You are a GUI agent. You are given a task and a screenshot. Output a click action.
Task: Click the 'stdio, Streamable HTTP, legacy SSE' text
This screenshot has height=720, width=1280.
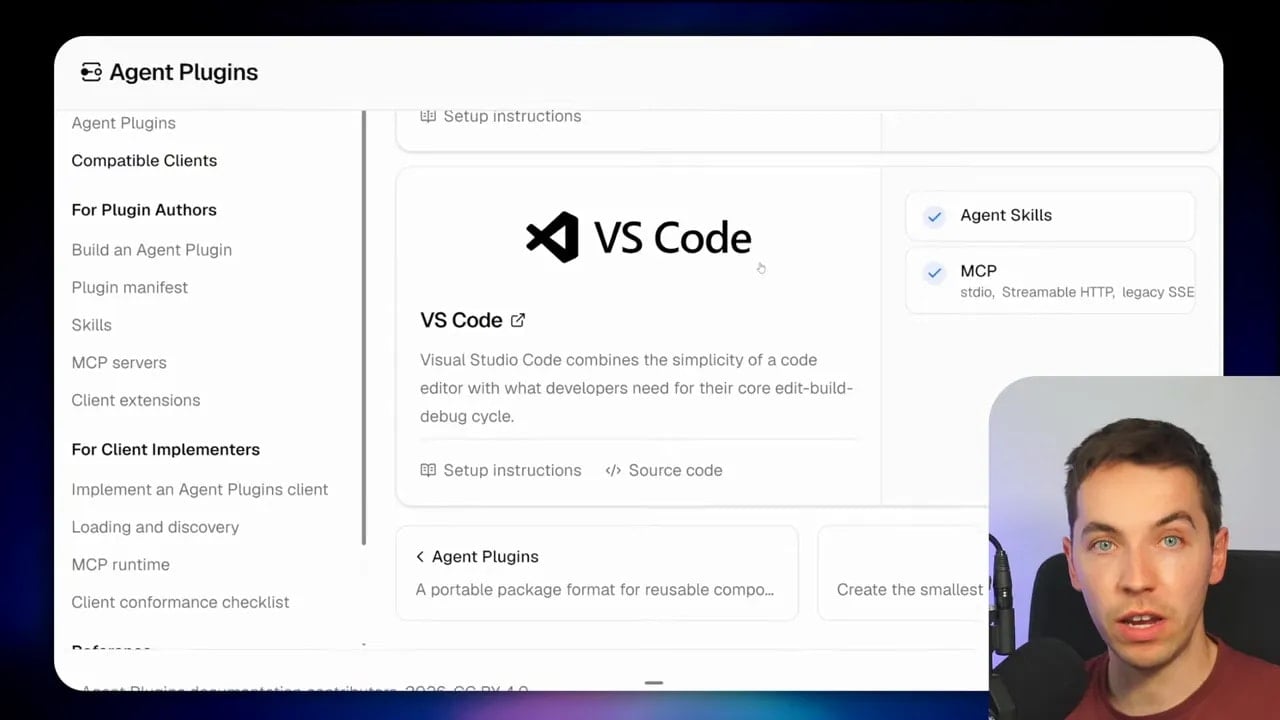coord(1077,292)
